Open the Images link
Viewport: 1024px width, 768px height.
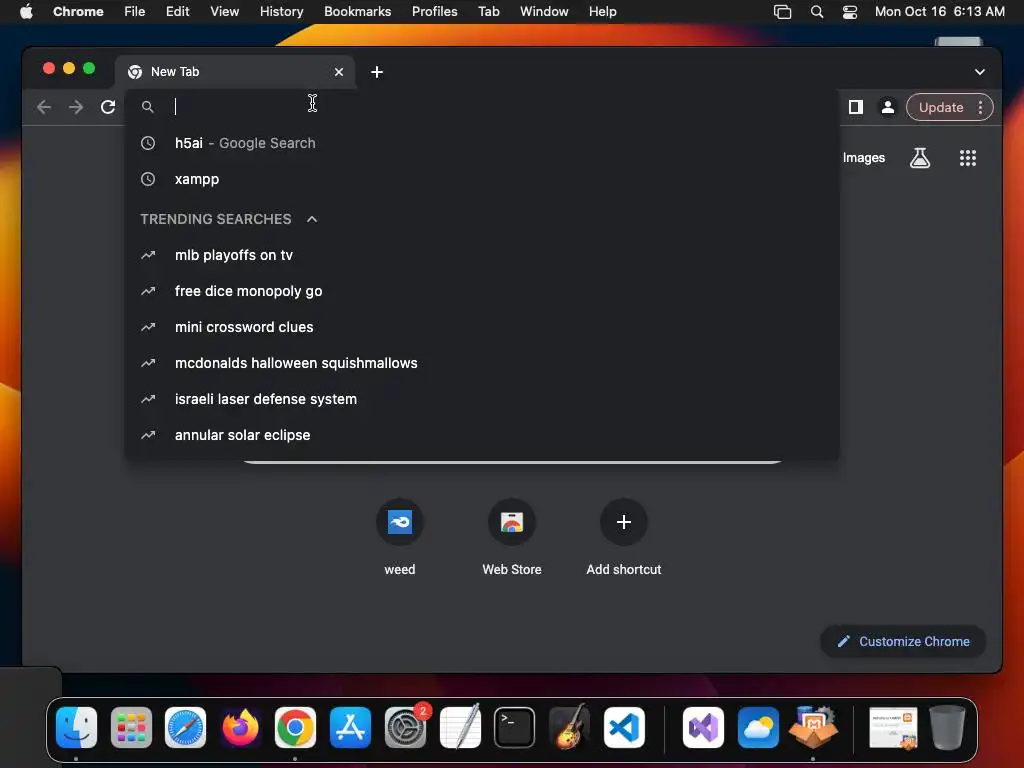(863, 157)
